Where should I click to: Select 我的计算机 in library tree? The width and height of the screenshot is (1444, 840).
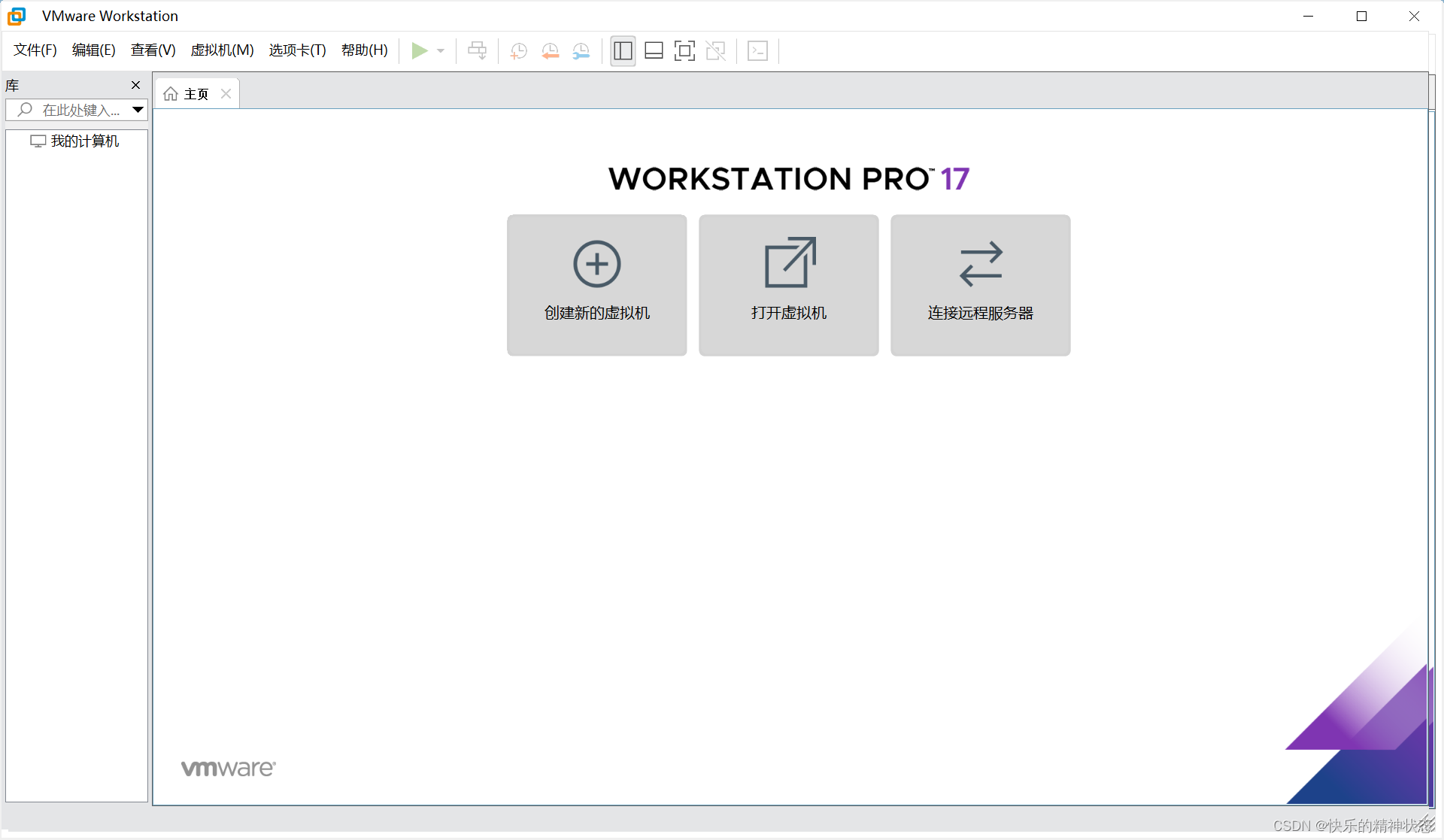coord(84,141)
